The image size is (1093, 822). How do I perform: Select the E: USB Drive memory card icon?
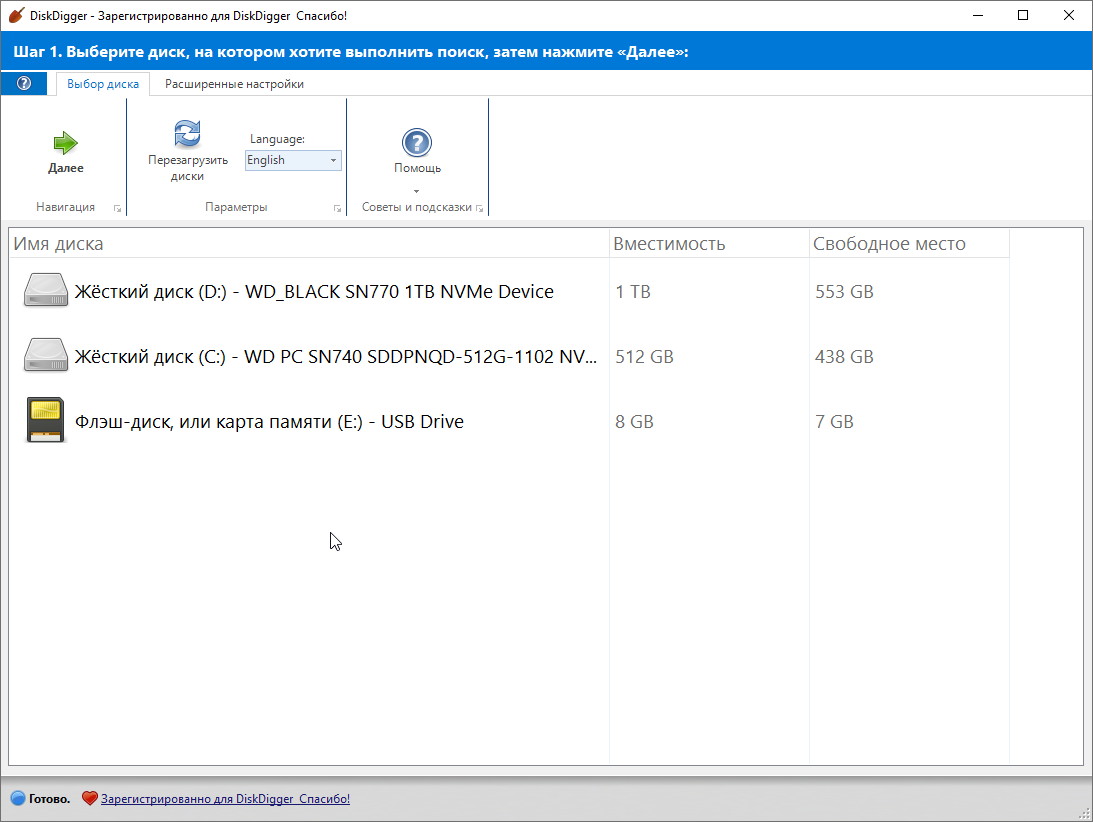point(46,421)
